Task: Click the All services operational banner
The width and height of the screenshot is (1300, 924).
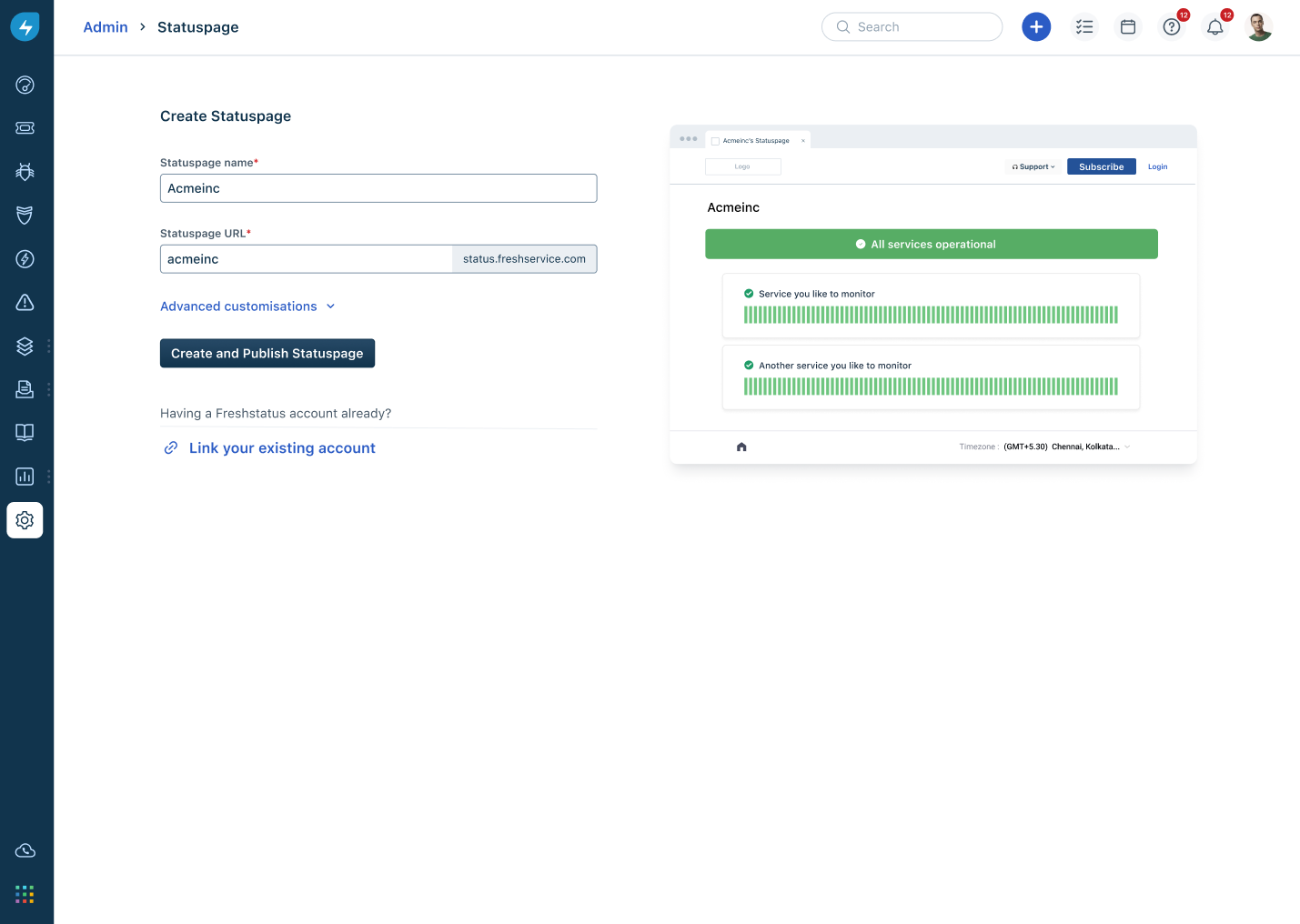Action: tap(932, 245)
